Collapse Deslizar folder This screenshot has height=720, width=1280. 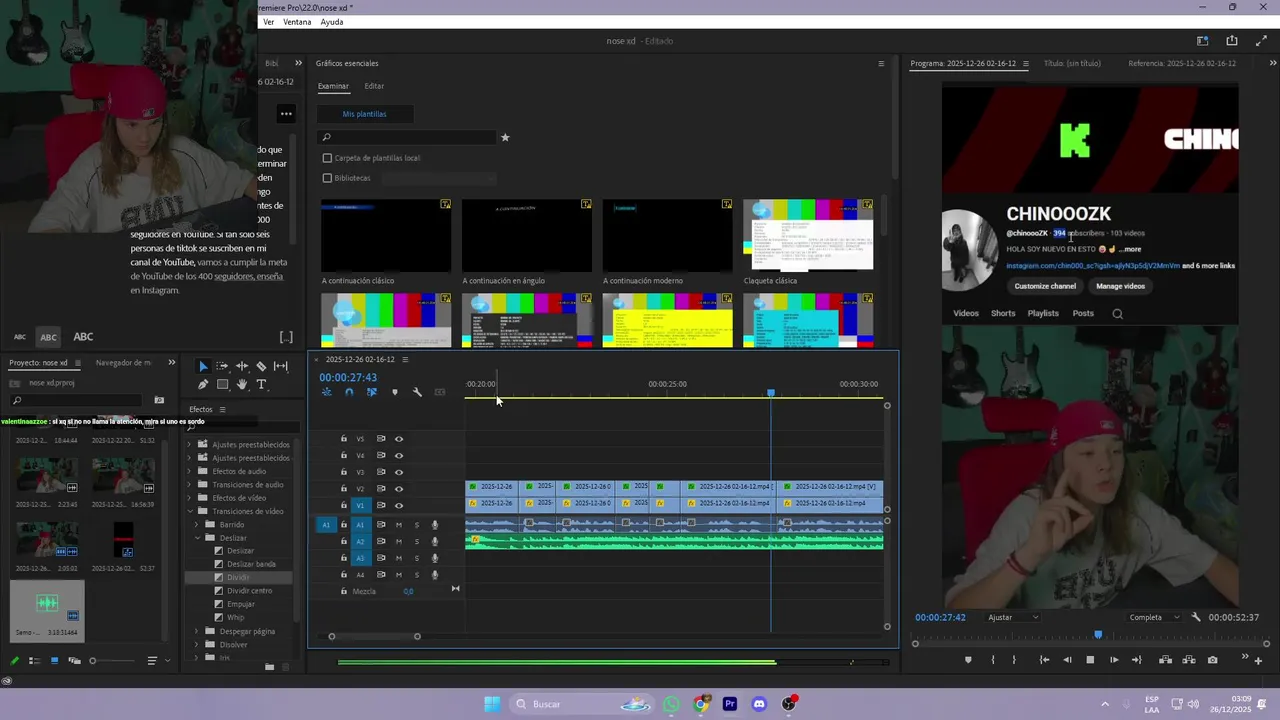pos(197,538)
